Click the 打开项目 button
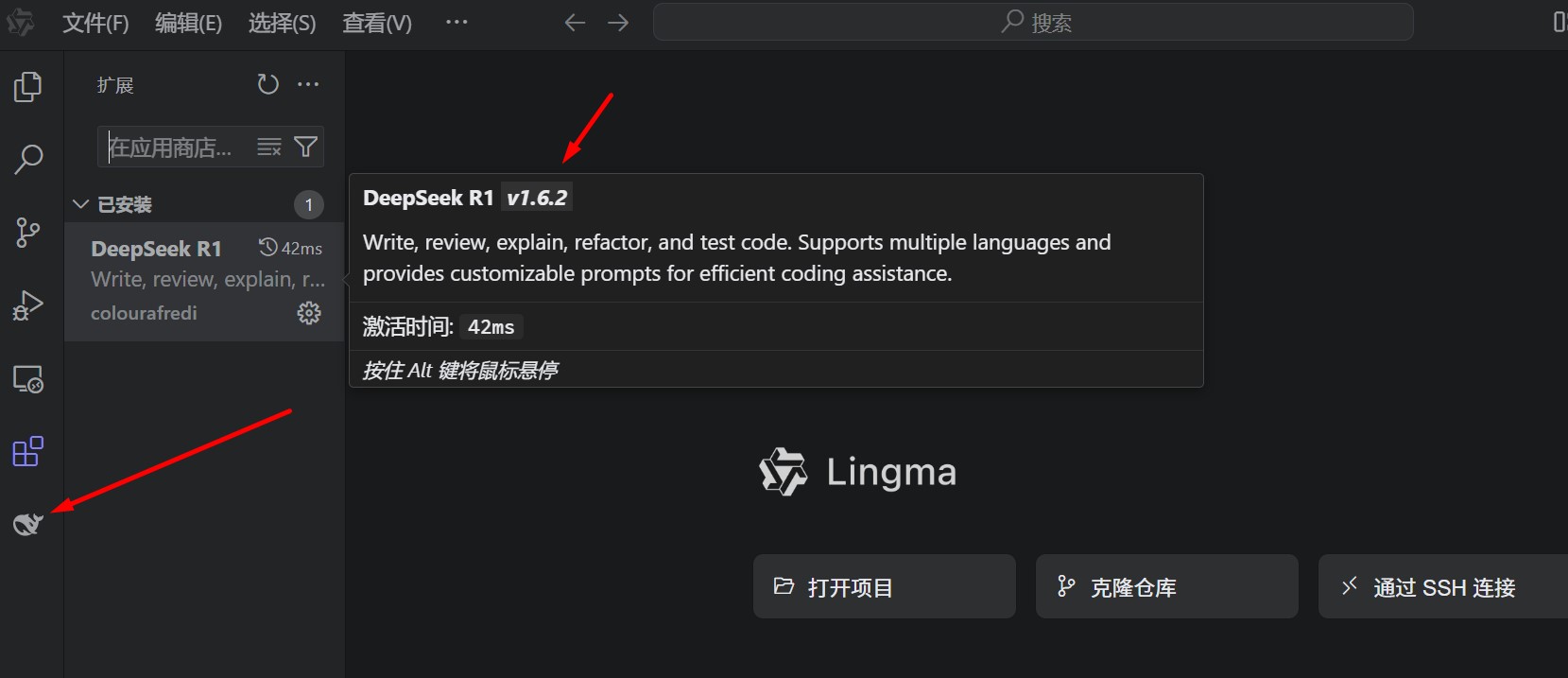1568x678 pixels. point(884,586)
